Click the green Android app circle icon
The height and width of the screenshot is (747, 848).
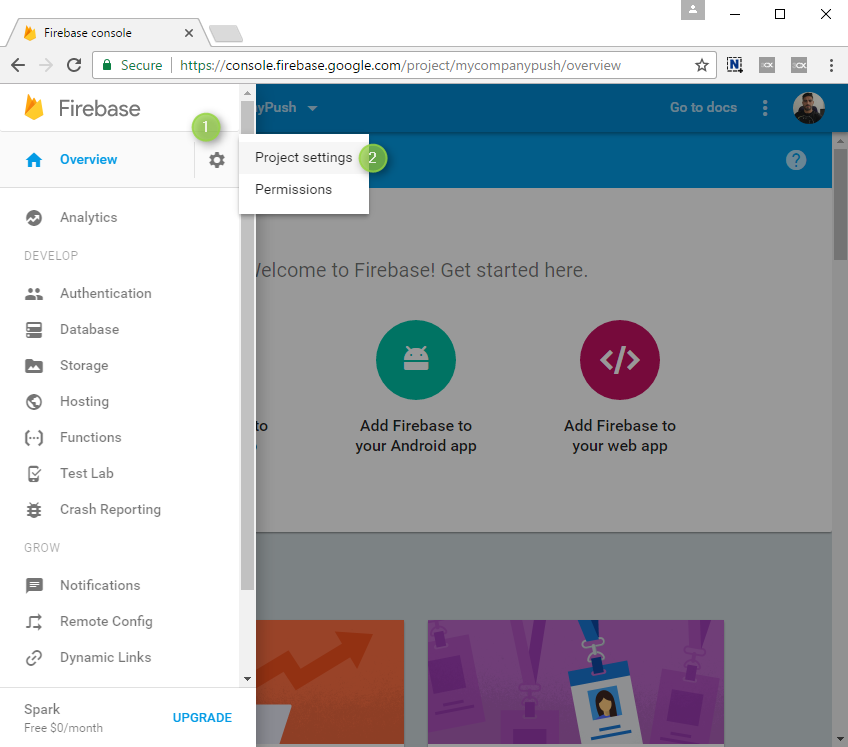[416, 360]
